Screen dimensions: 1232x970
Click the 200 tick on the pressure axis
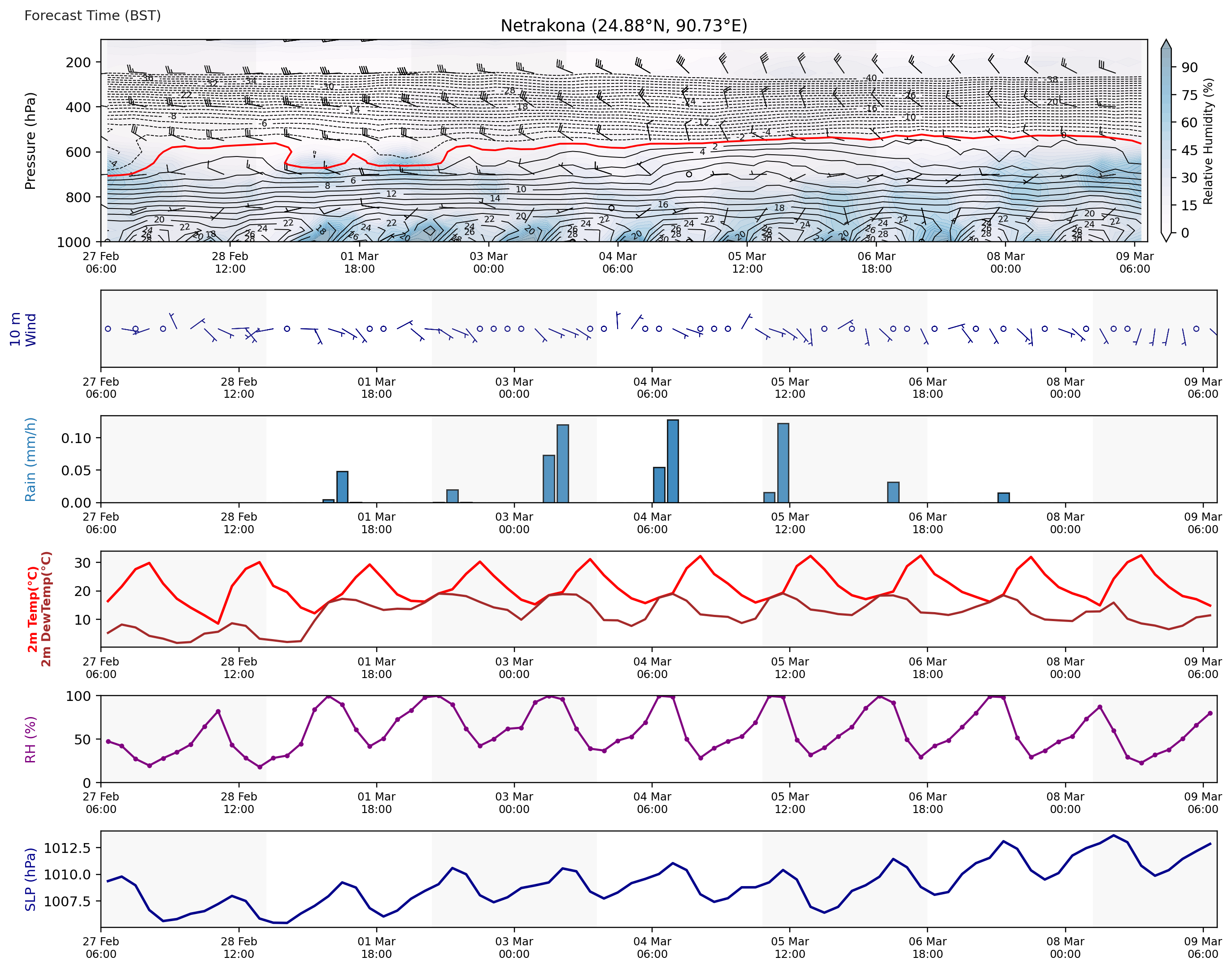tap(78, 62)
